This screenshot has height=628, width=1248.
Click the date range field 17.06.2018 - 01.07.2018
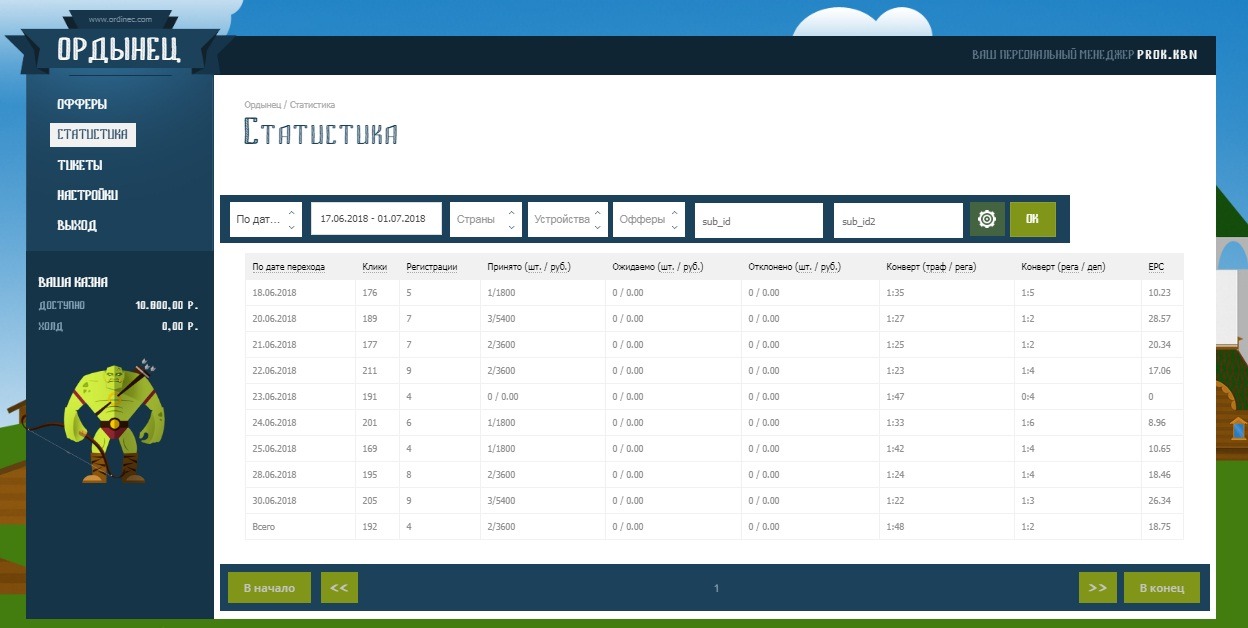click(376, 219)
